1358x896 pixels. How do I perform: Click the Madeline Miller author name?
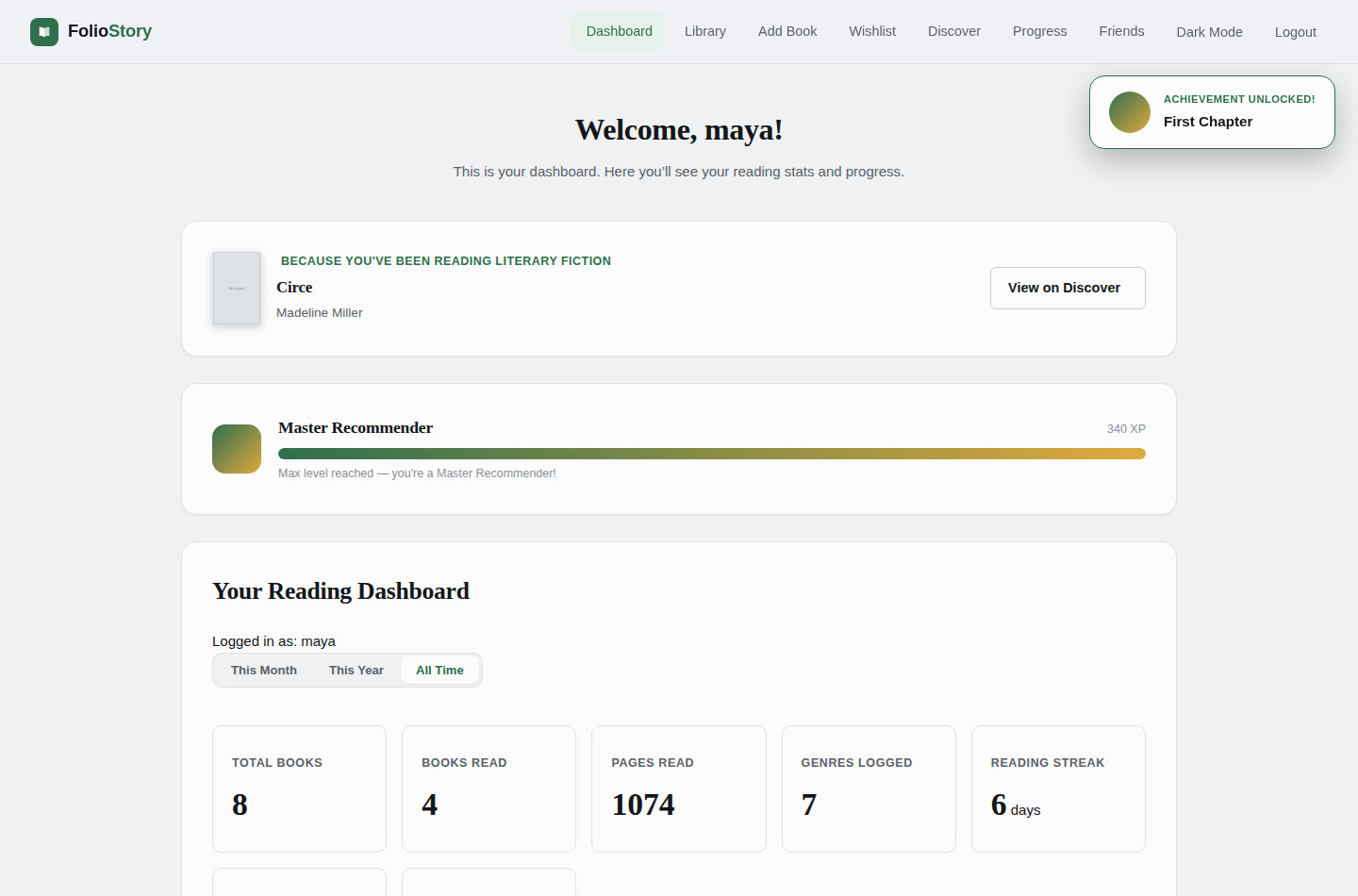[x=320, y=313]
